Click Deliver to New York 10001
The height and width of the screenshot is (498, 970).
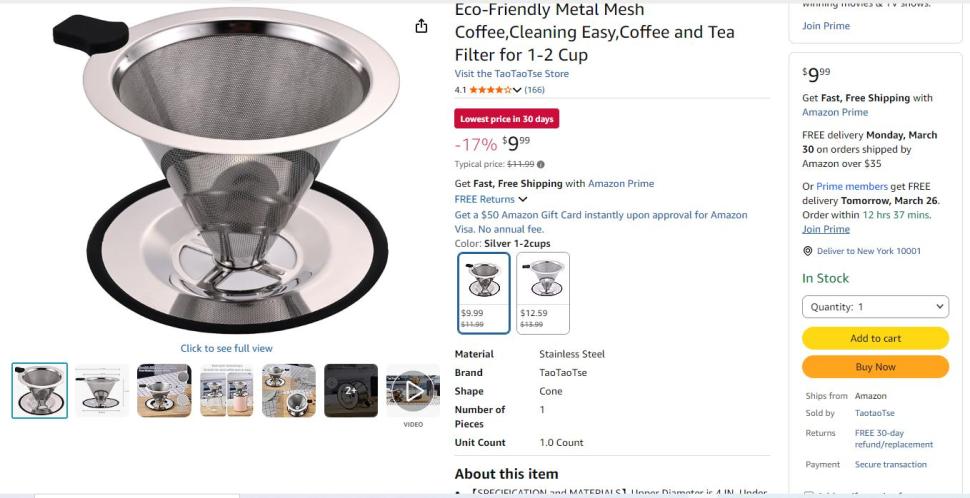(x=868, y=251)
